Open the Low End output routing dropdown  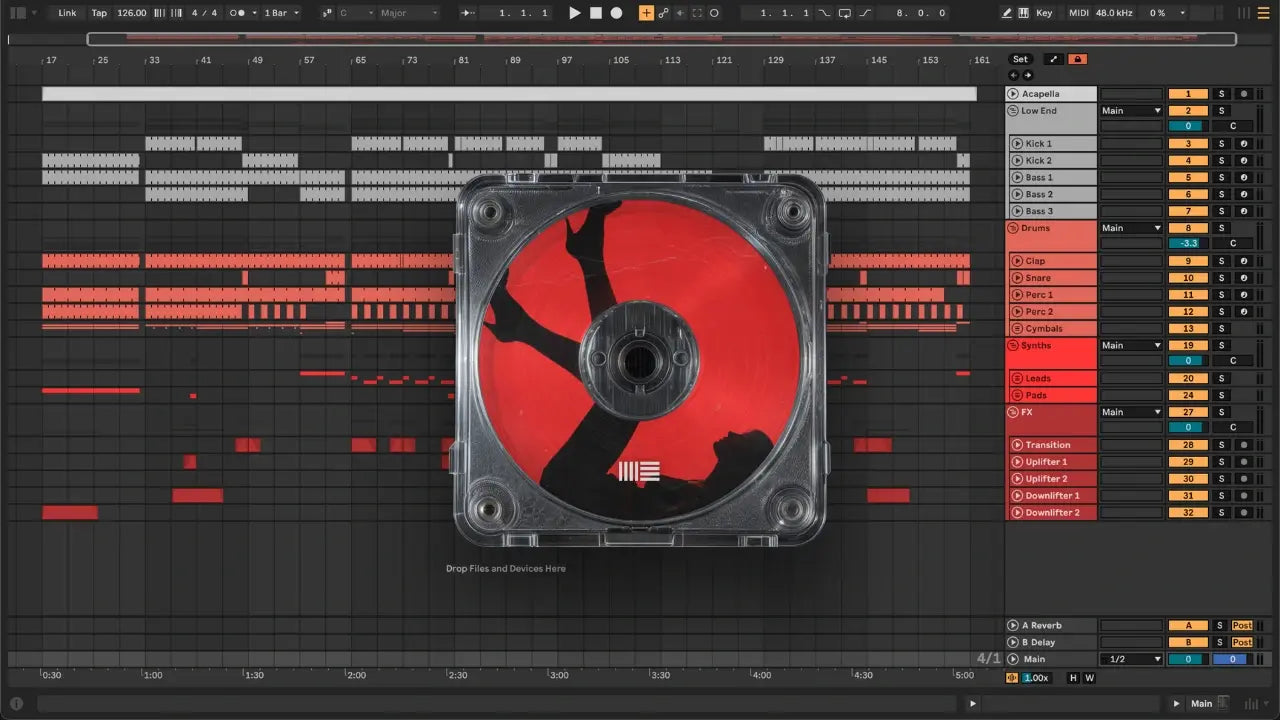(x=1131, y=111)
